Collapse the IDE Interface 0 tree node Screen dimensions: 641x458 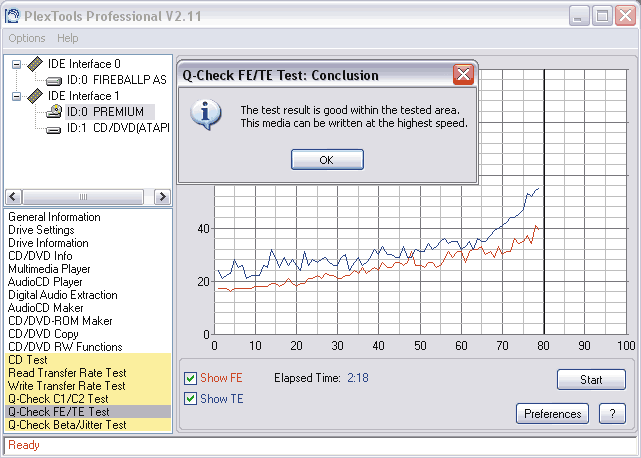16,64
